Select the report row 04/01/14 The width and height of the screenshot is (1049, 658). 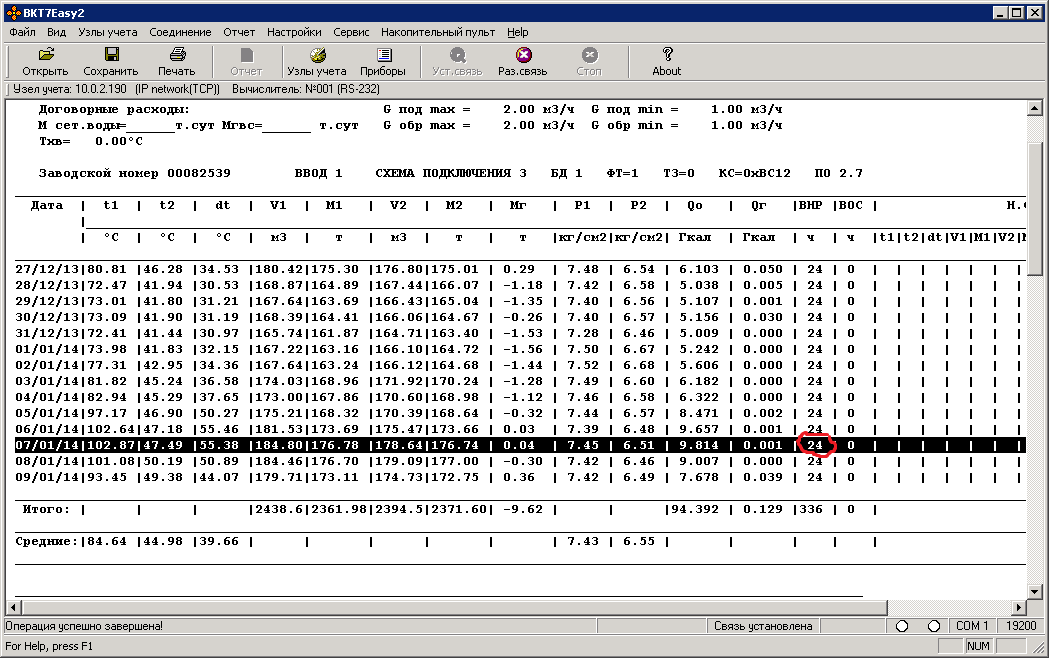click(520, 398)
